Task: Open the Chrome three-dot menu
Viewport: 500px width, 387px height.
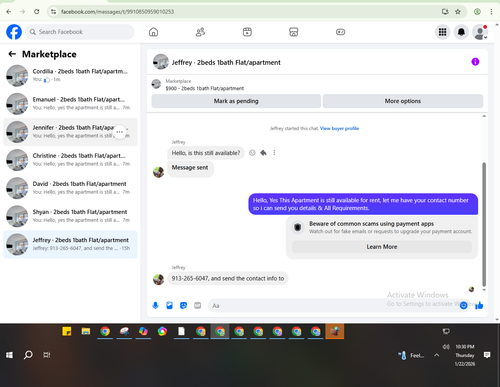Action: click(x=491, y=12)
